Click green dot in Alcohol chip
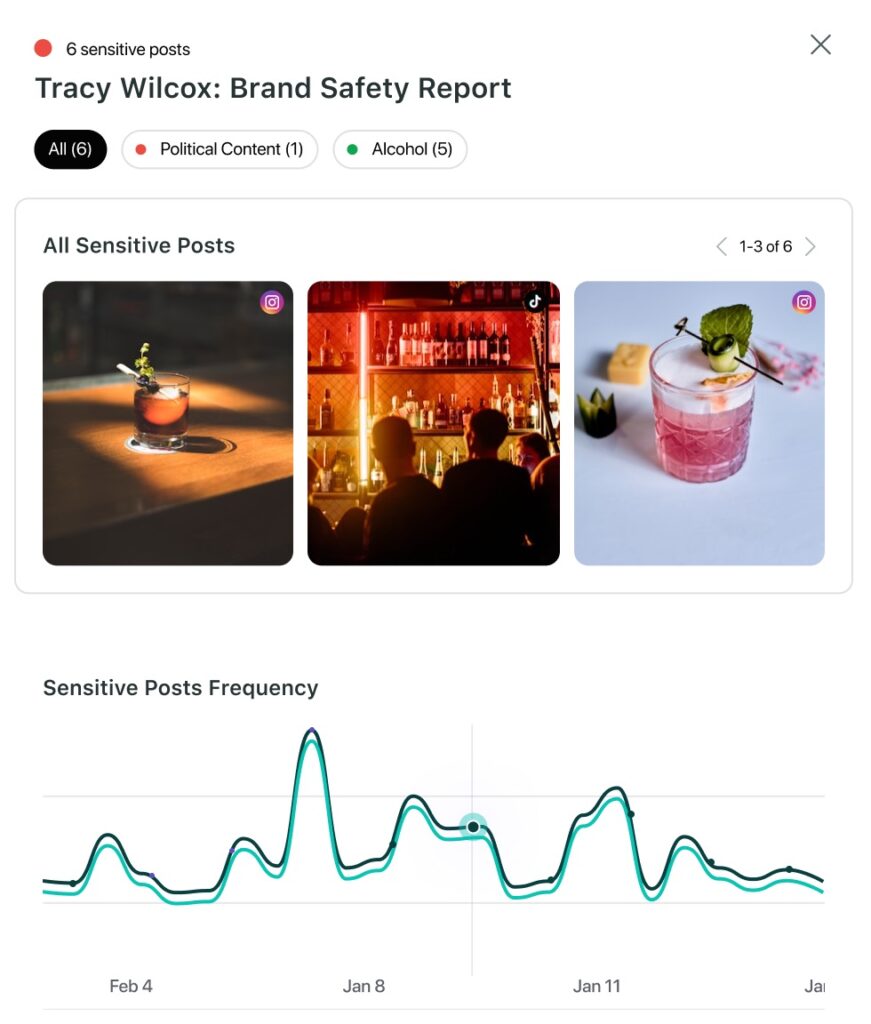The width and height of the screenshot is (871, 1024). click(x=353, y=150)
